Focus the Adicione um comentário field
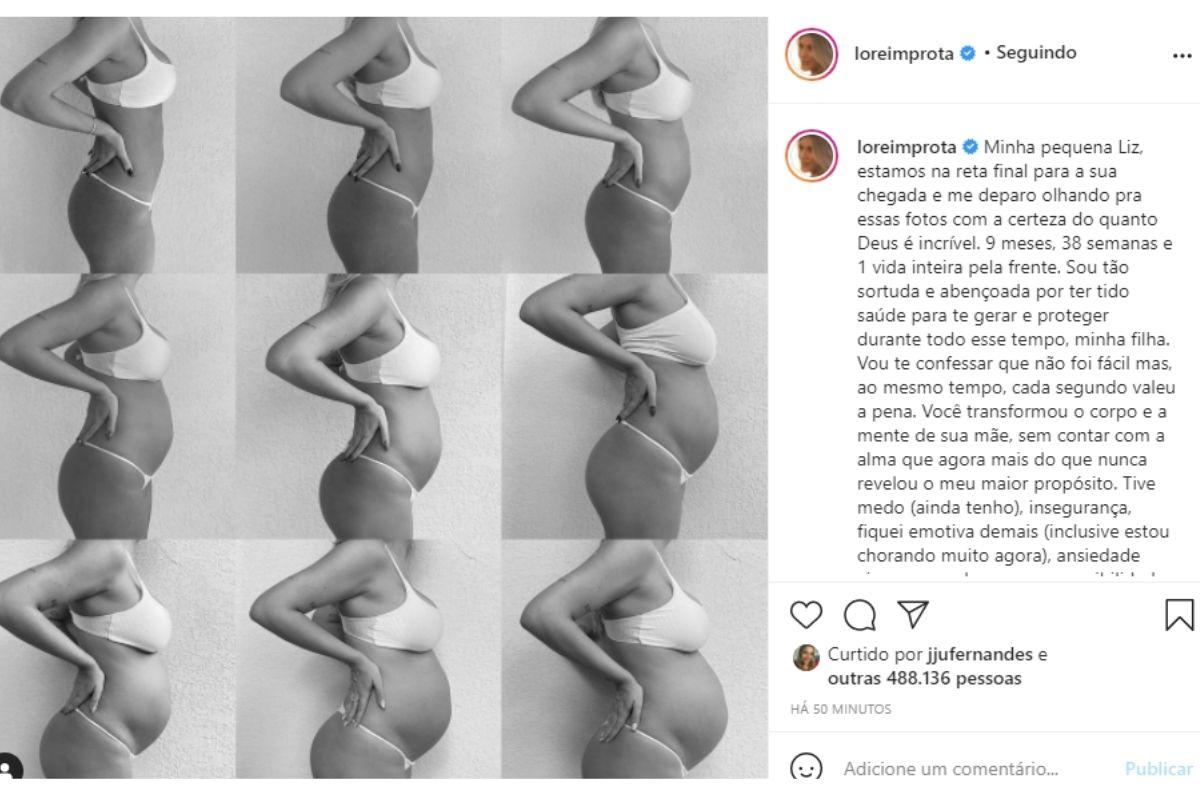This screenshot has width=1200, height=800. click(x=950, y=769)
